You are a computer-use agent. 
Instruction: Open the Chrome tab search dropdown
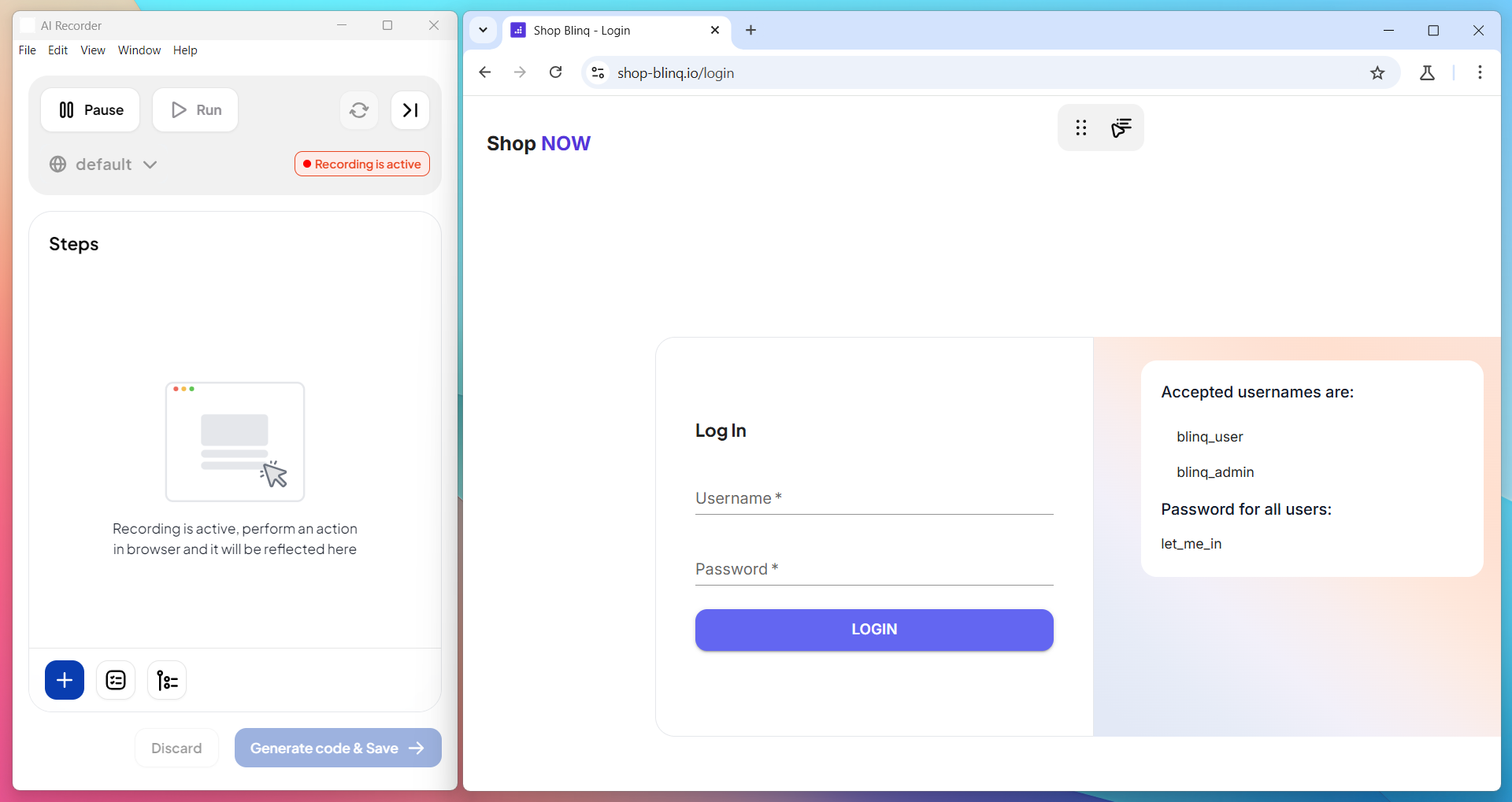click(484, 30)
